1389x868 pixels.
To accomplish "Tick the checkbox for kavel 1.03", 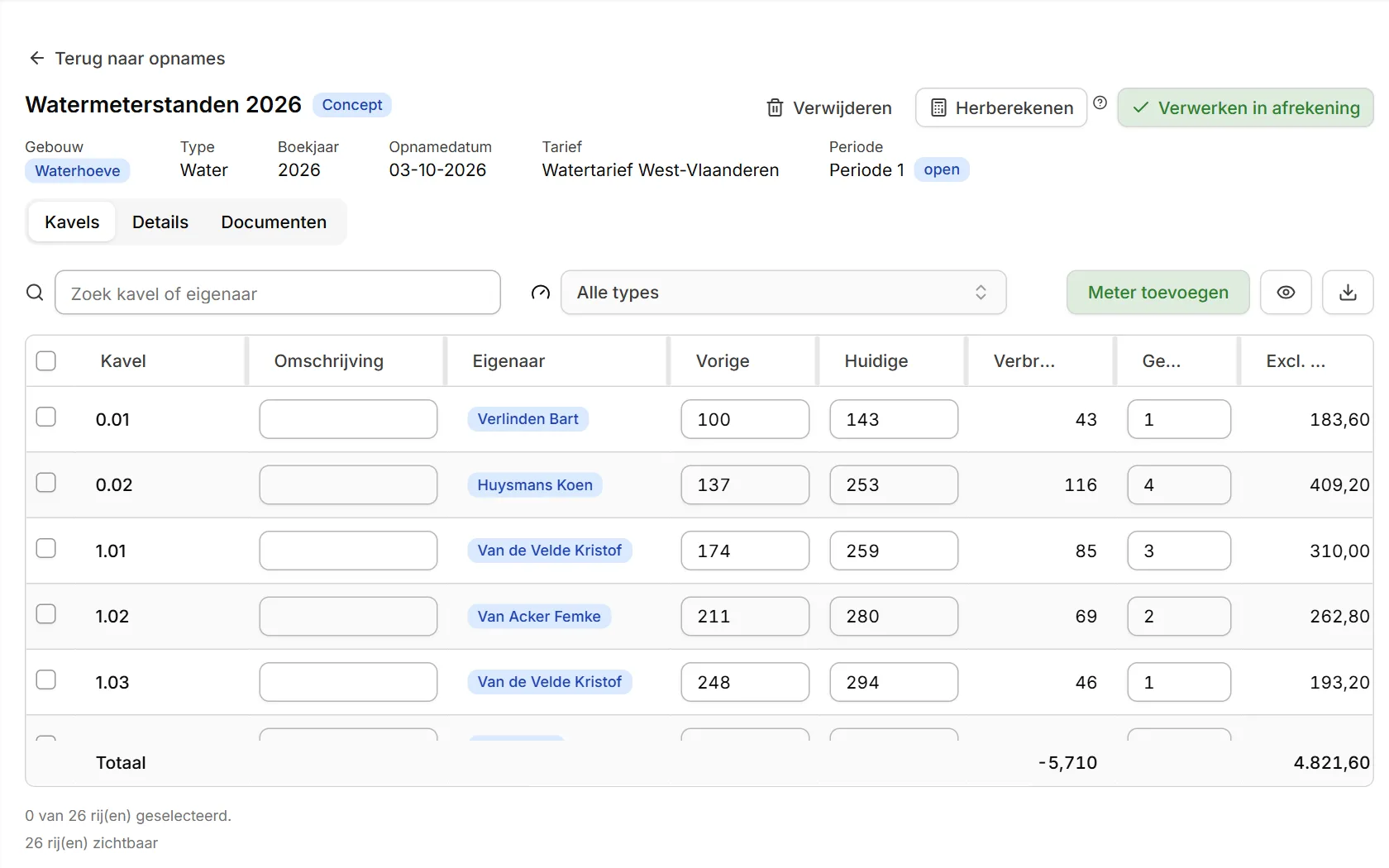I will pyautogui.click(x=46, y=680).
